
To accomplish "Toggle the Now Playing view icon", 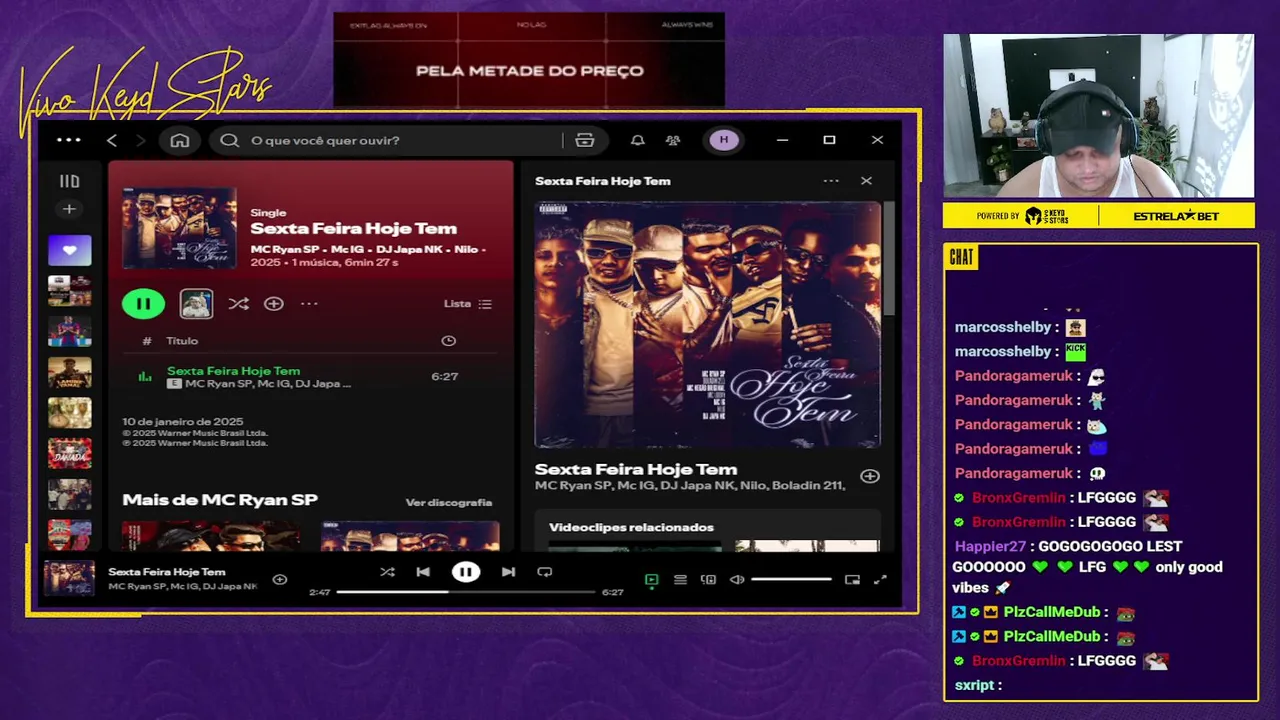I will pos(652,579).
